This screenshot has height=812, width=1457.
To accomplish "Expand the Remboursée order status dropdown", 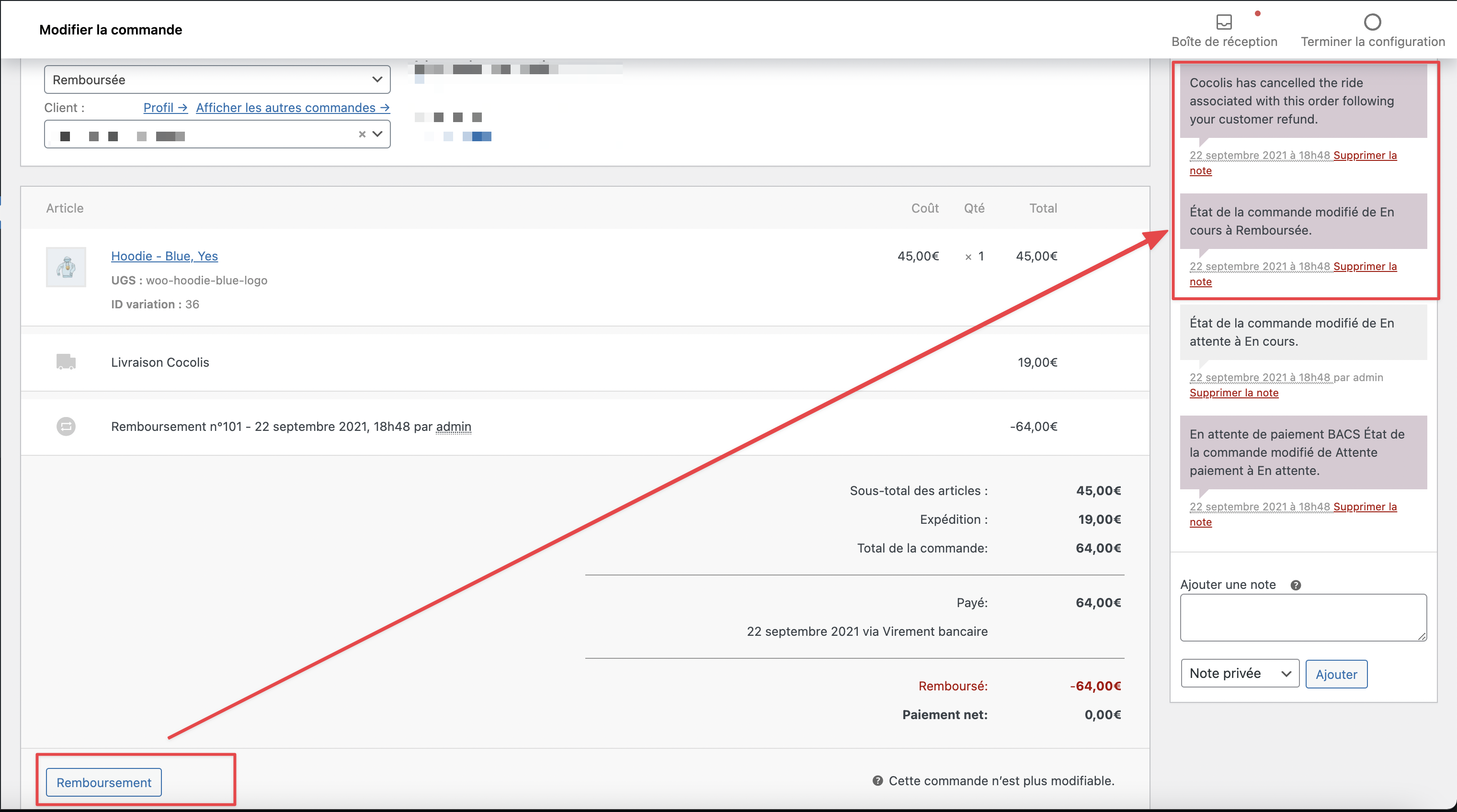I will coord(217,80).
